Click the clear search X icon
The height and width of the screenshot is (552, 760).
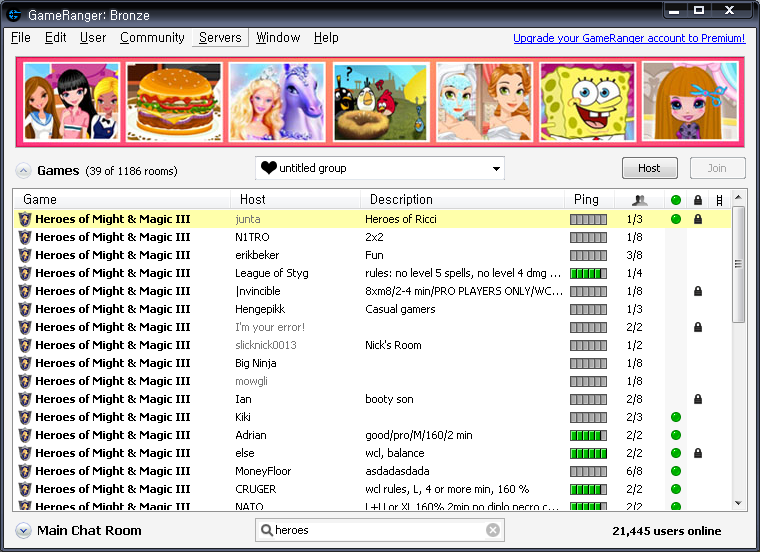493,530
